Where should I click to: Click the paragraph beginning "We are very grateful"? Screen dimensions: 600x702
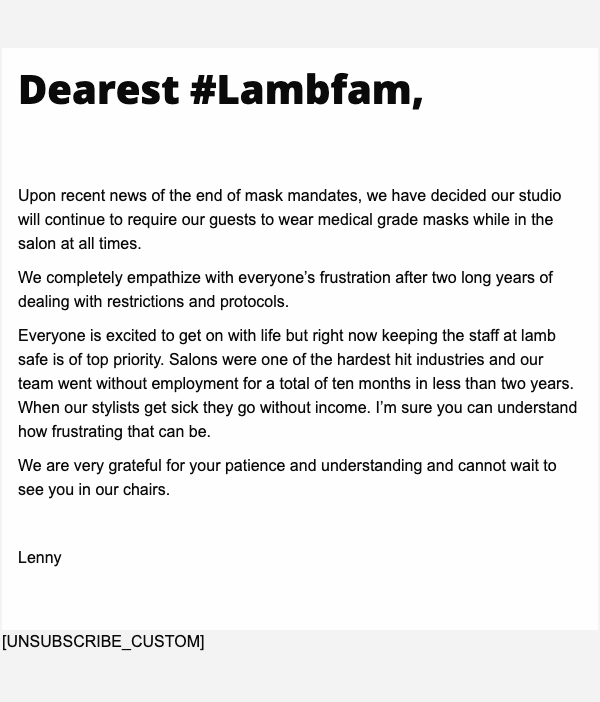[x=287, y=477]
